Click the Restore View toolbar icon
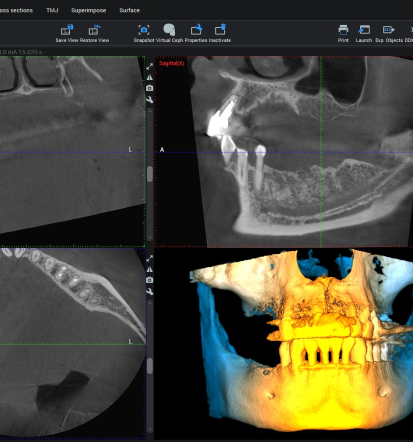 click(95, 30)
